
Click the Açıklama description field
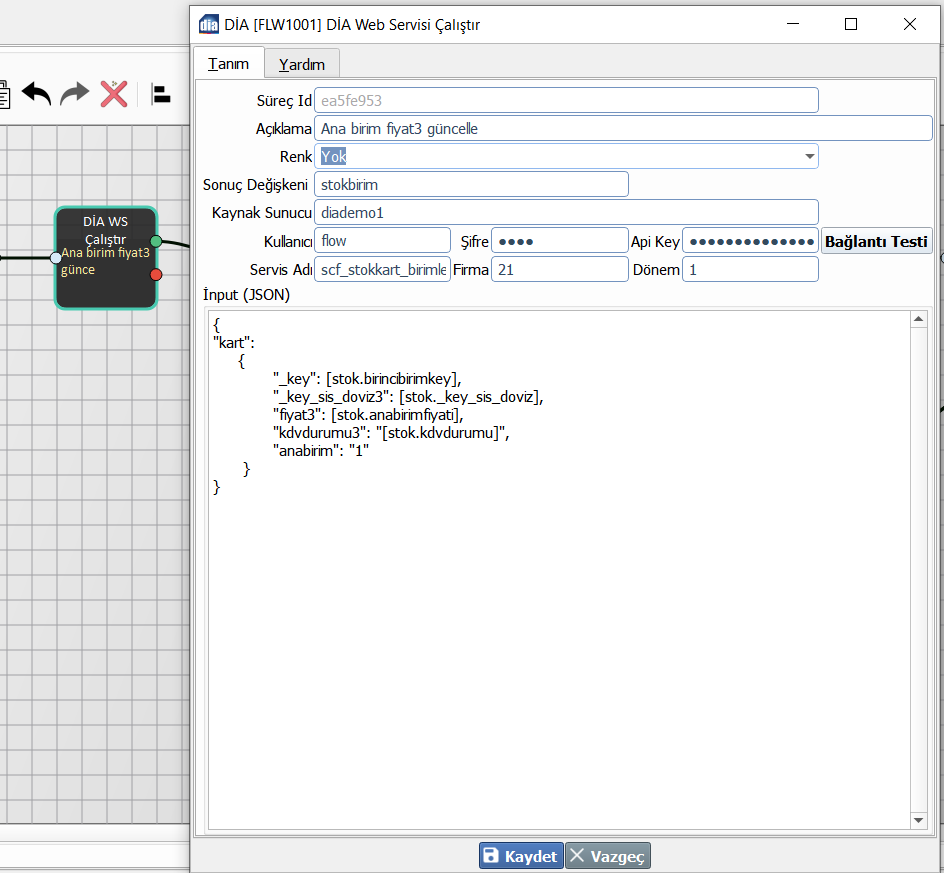[622, 129]
